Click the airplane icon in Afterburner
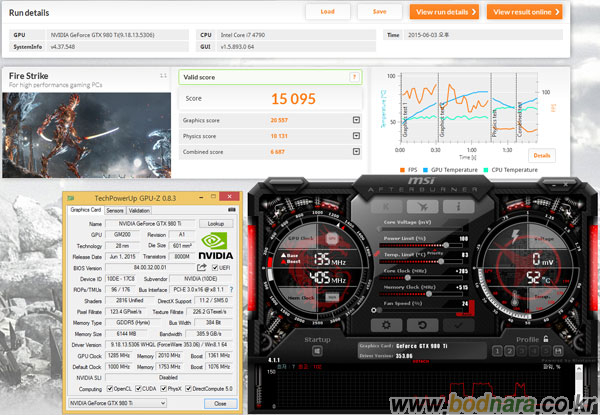 click(x=422, y=207)
